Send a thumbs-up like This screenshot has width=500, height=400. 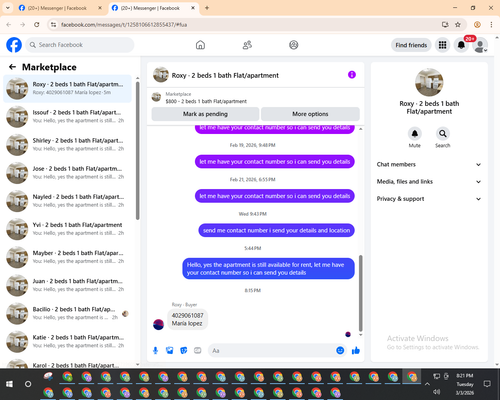pos(356,350)
